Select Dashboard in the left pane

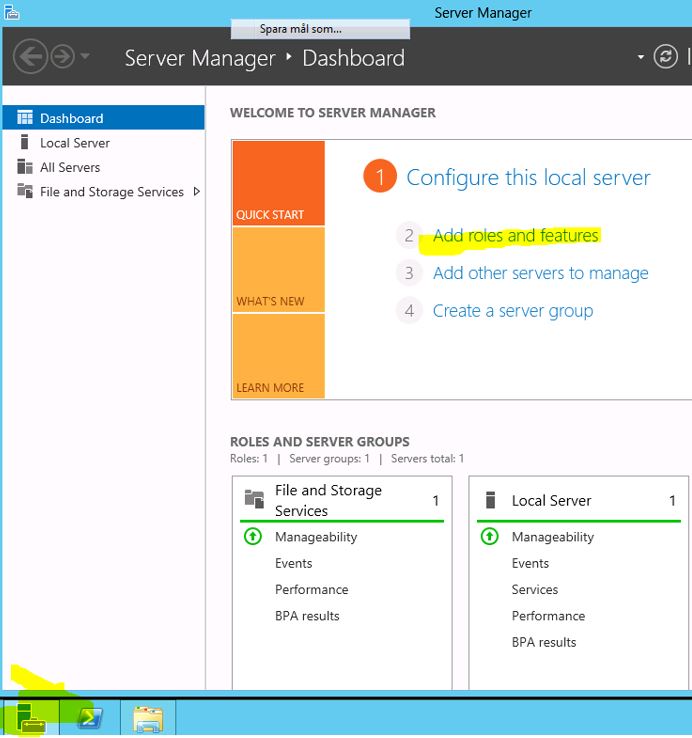(x=71, y=118)
